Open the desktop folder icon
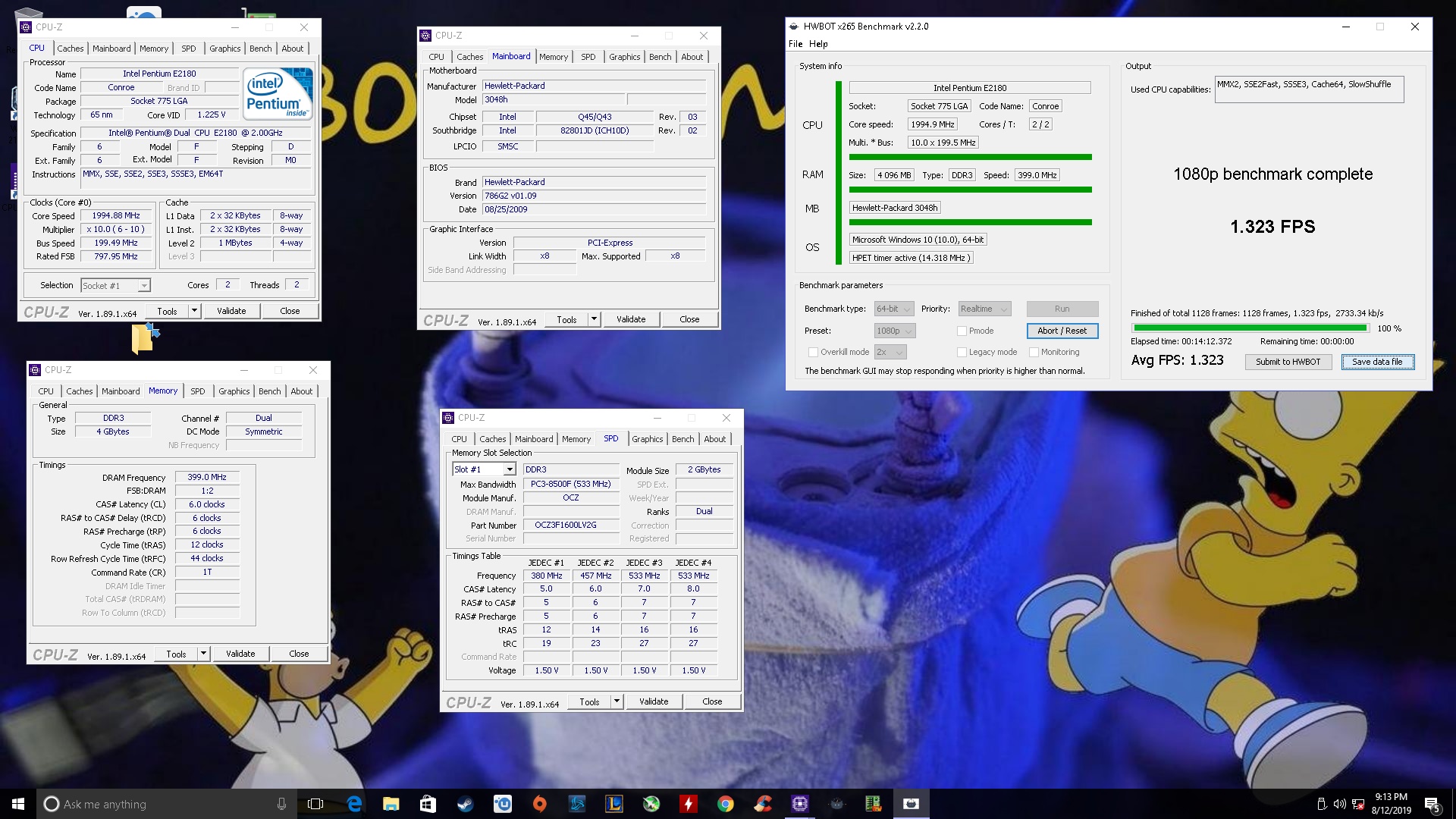Image resolution: width=1456 pixels, height=819 pixels. [144, 338]
